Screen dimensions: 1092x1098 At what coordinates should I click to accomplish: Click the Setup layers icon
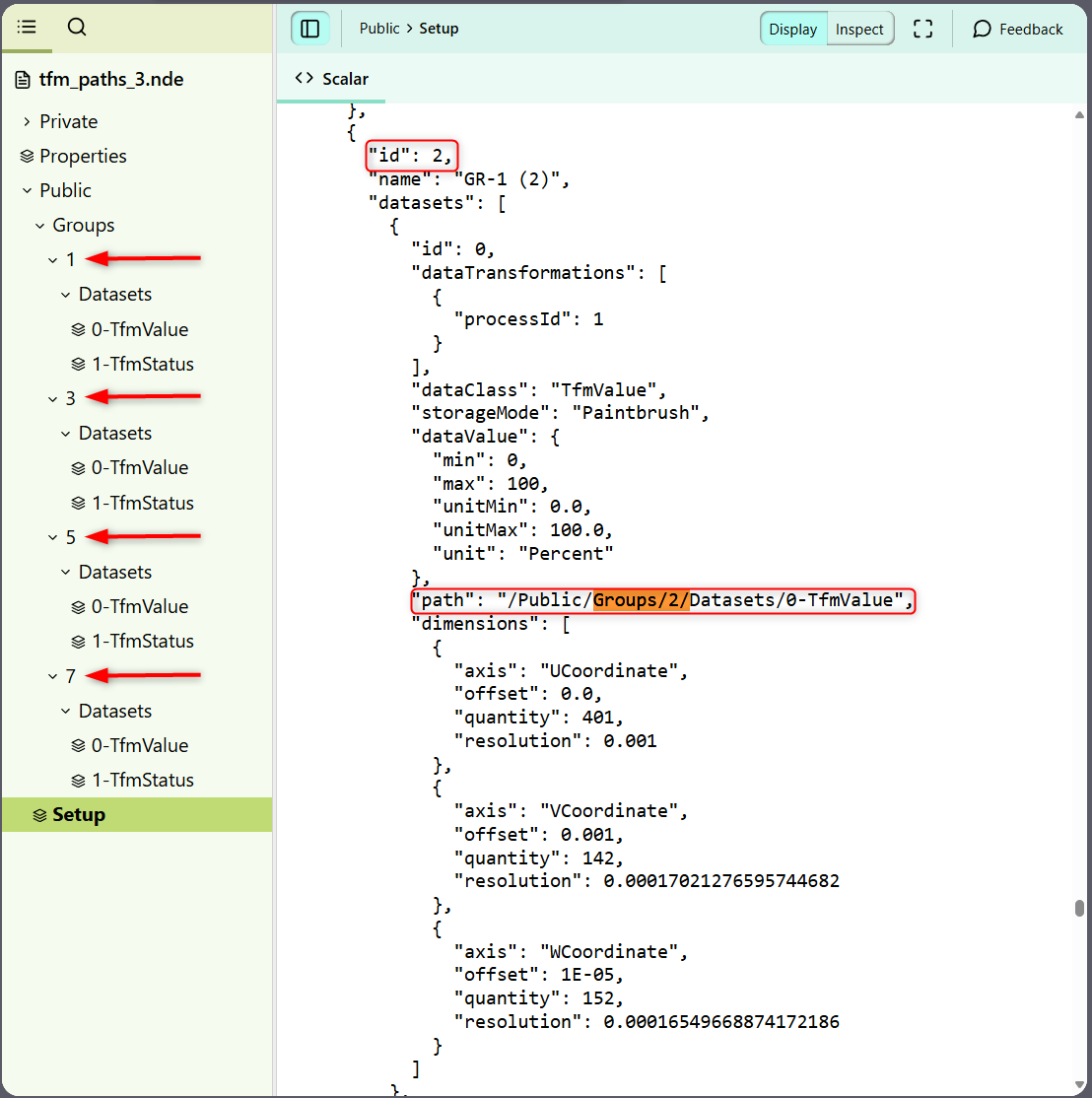pyautogui.click(x=39, y=816)
